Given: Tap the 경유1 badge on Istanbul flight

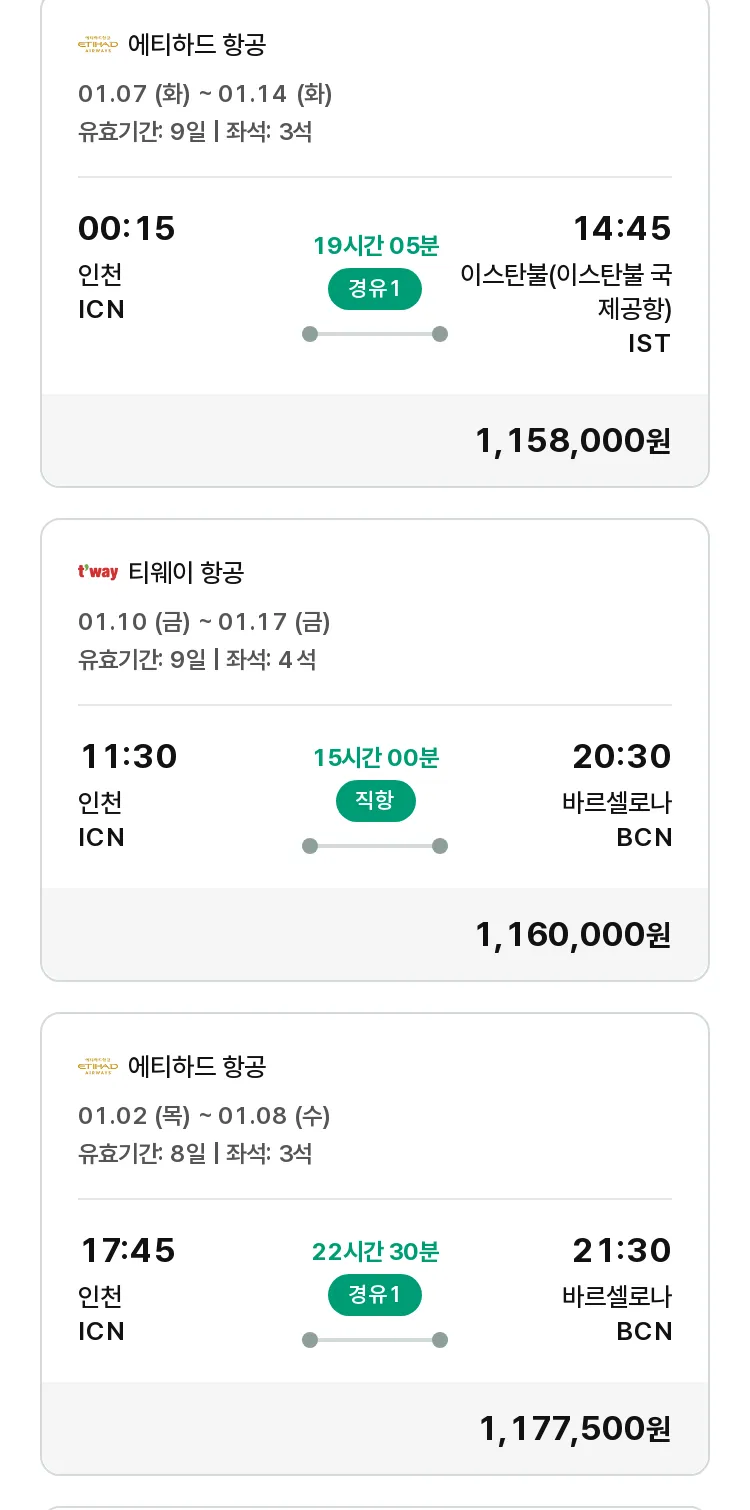Looking at the screenshot, I should [375, 289].
